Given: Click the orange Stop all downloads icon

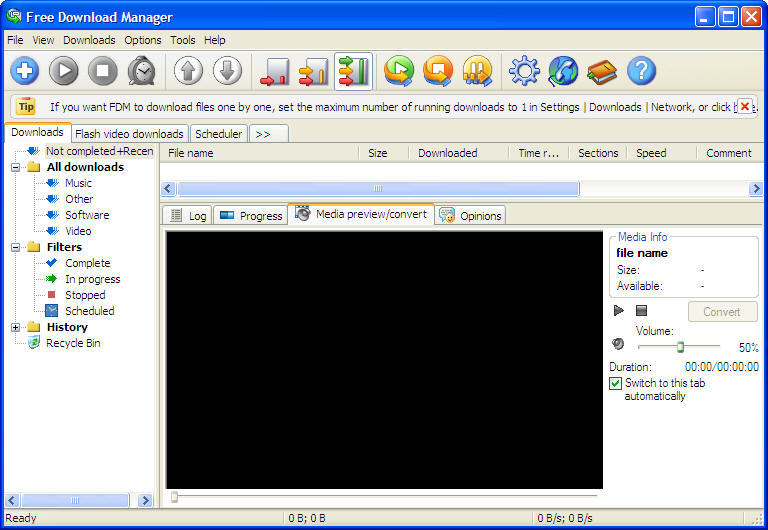Looking at the screenshot, I should click(x=438, y=71).
